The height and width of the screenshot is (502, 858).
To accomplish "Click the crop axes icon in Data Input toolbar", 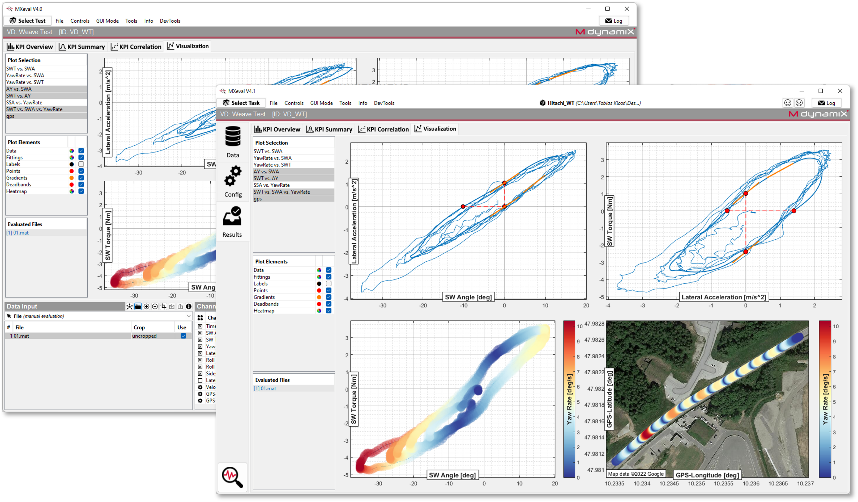I will [164, 307].
